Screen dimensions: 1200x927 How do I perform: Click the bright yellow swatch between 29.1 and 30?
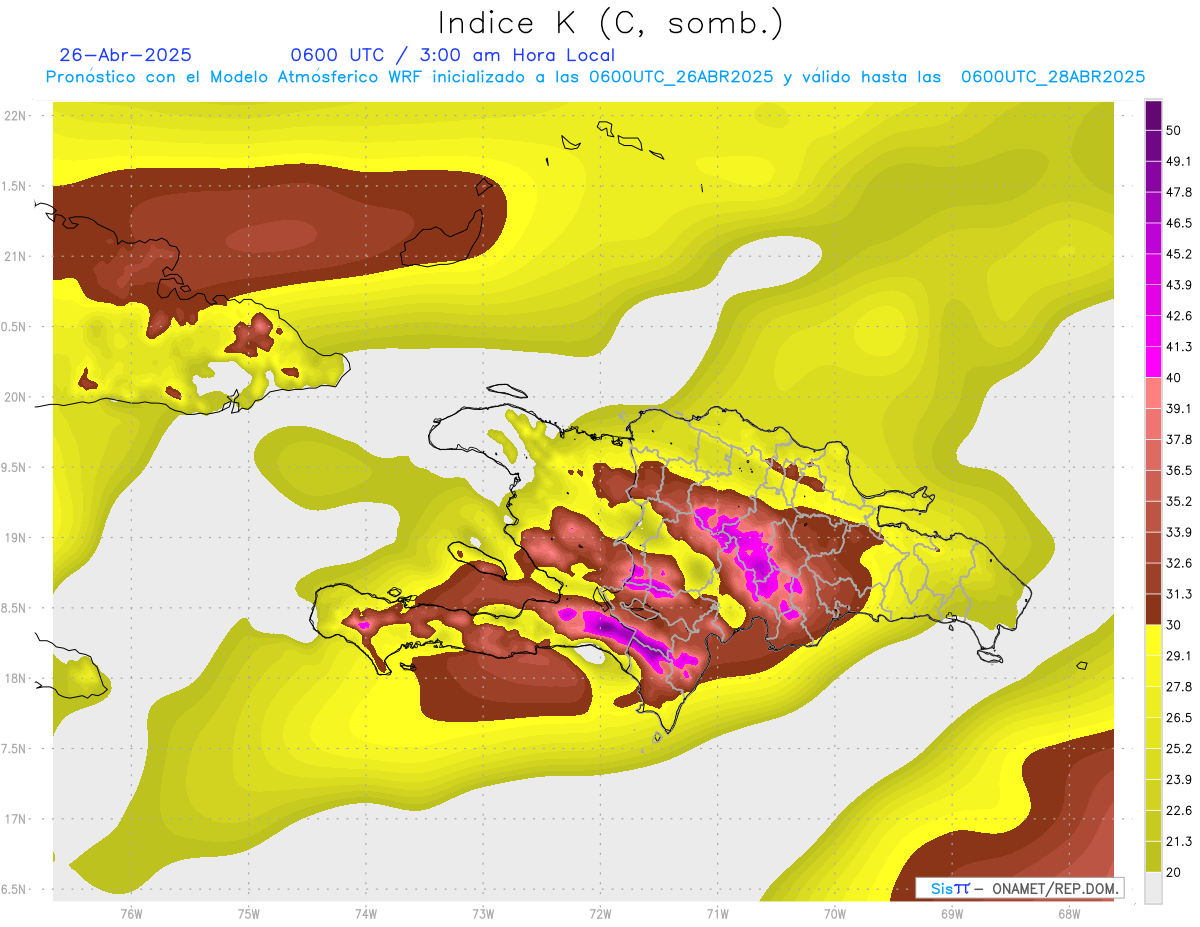tap(1153, 640)
